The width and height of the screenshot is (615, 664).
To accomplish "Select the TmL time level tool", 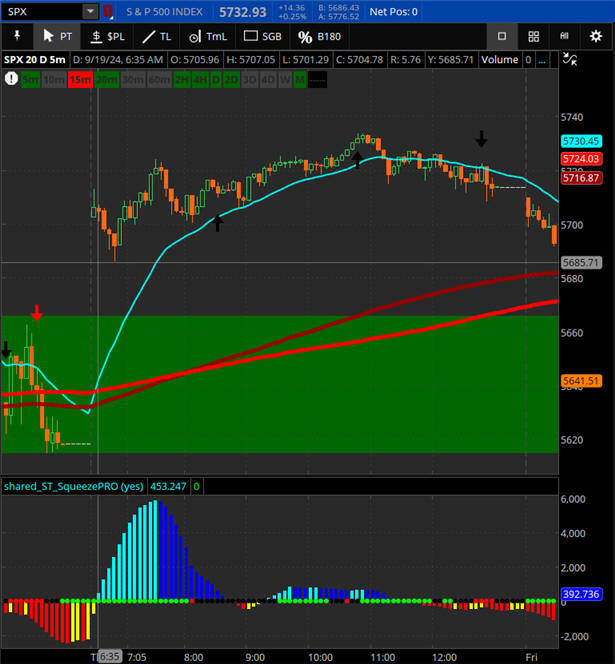I will (206, 36).
